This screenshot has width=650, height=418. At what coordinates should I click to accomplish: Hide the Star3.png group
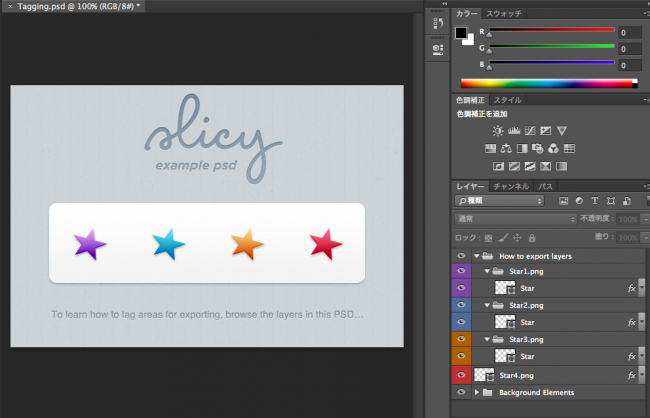[x=461, y=339]
